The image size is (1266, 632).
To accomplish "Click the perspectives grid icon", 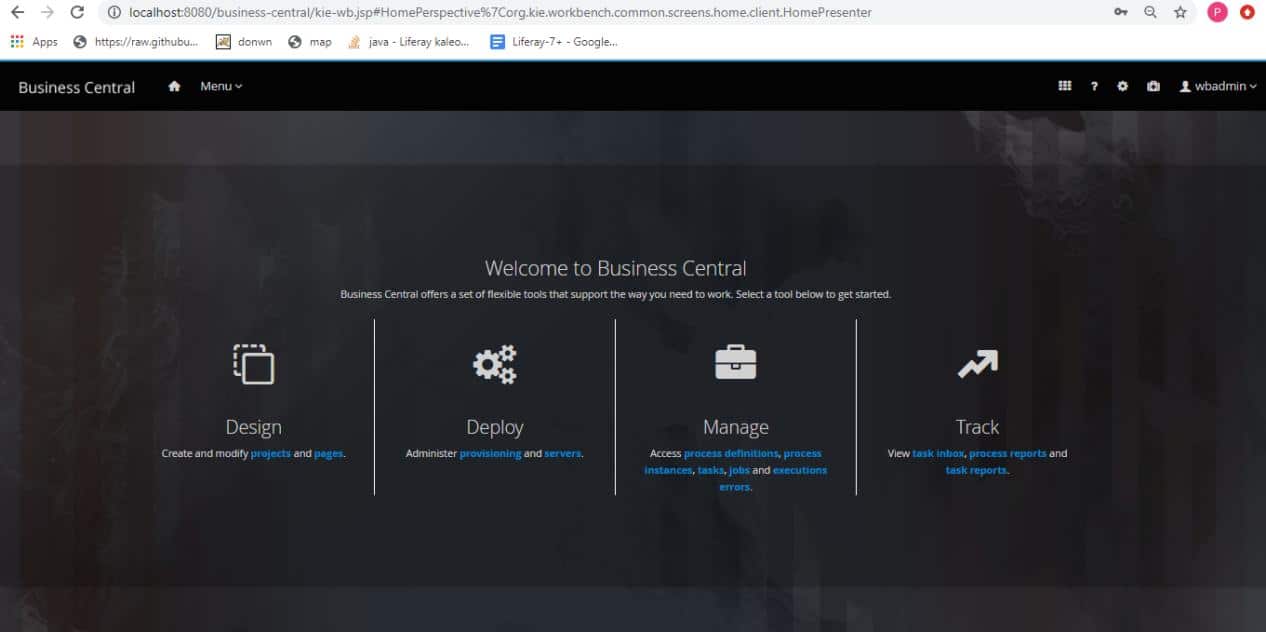I will pyautogui.click(x=1064, y=86).
